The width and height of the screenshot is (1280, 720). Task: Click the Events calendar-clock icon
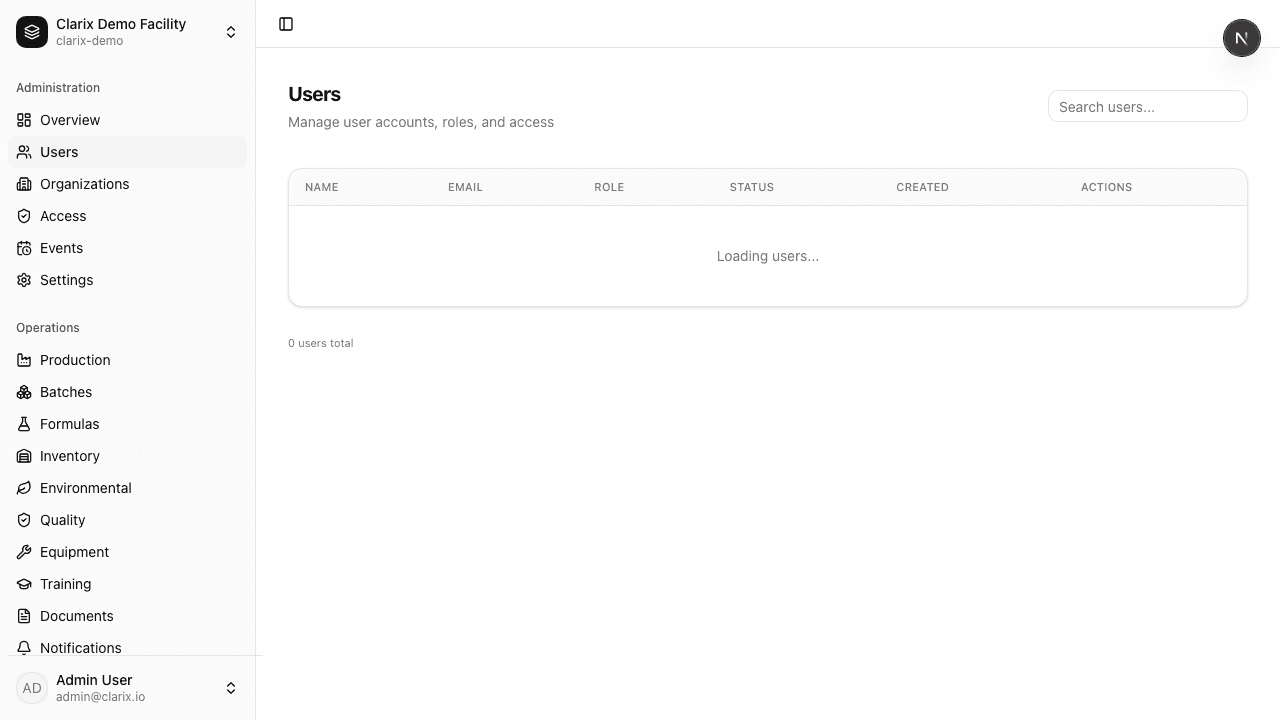click(24, 248)
